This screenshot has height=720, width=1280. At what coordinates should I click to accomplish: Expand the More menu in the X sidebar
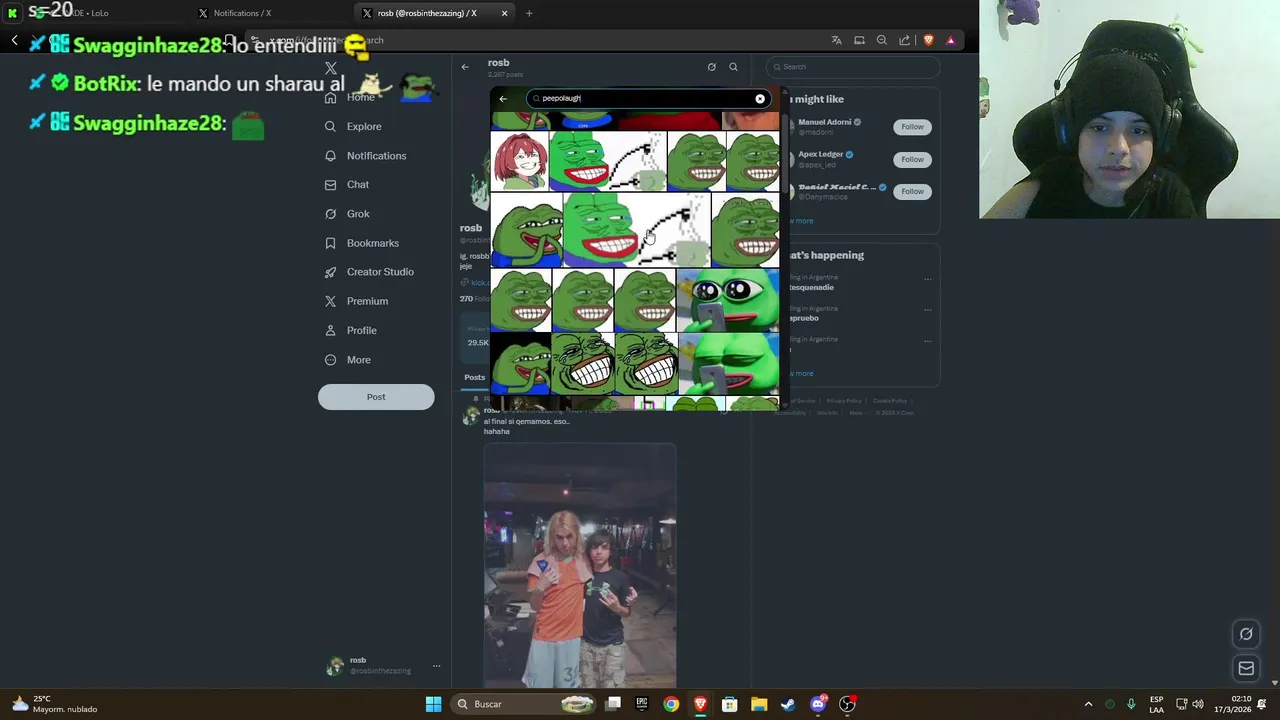(x=347, y=360)
